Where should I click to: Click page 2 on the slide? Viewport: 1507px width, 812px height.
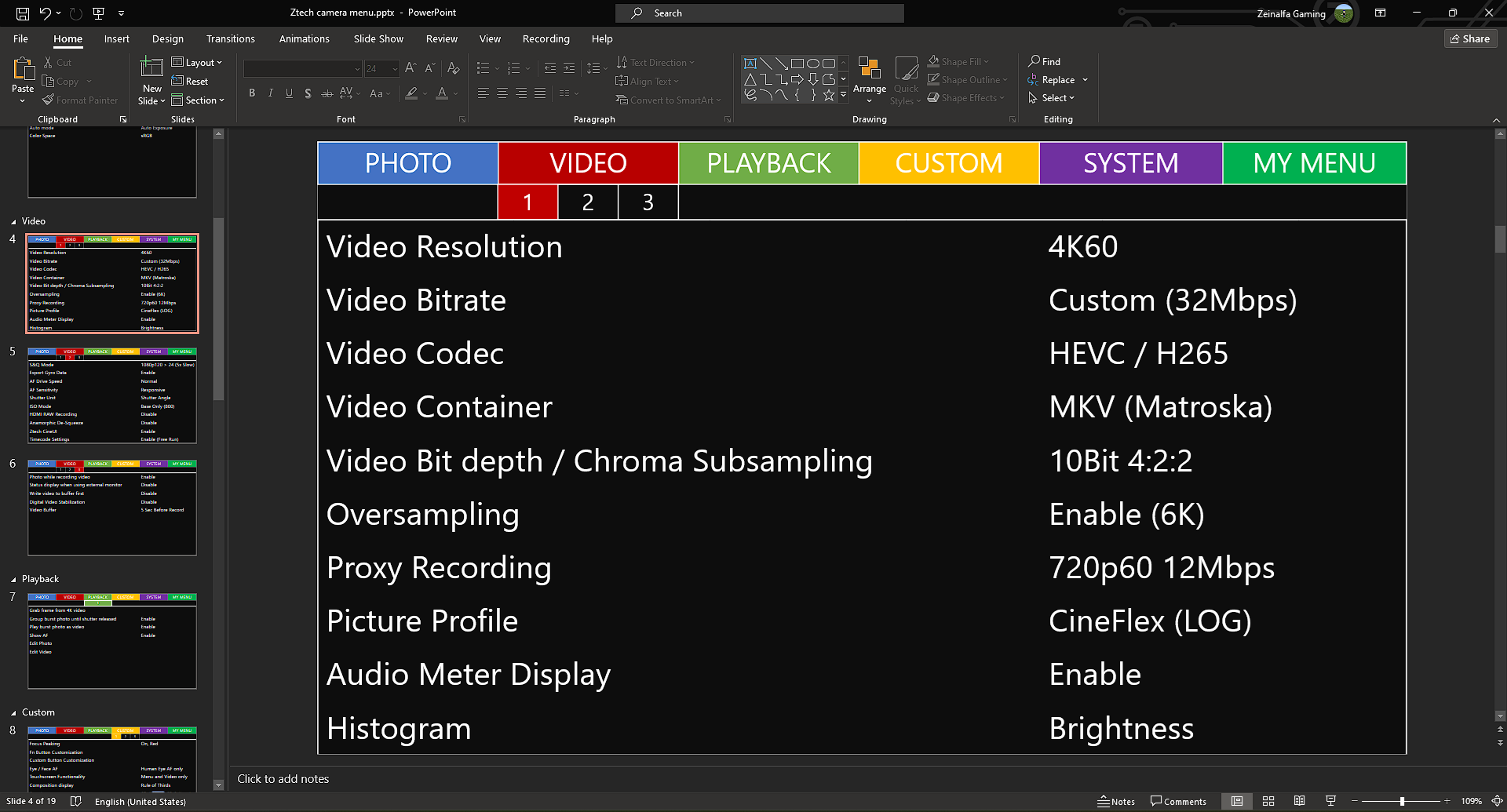[x=588, y=202]
